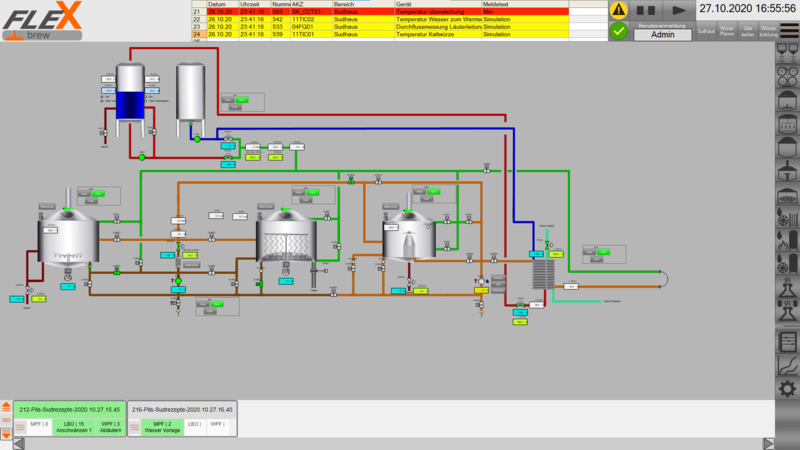Click the green checkmark acknowledge icon
Screen dimensions: 800x450
pyautogui.click(x=619, y=31)
